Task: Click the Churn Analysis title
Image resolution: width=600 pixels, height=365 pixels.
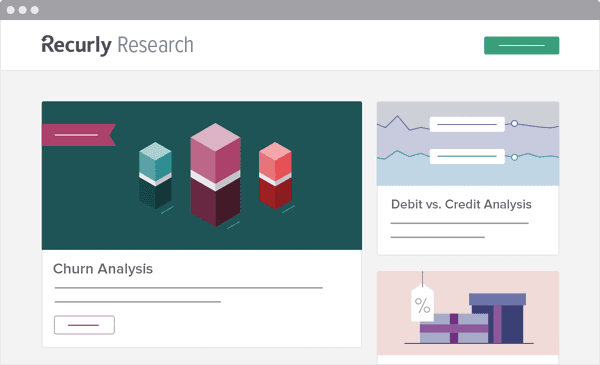Action: pyautogui.click(x=103, y=269)
